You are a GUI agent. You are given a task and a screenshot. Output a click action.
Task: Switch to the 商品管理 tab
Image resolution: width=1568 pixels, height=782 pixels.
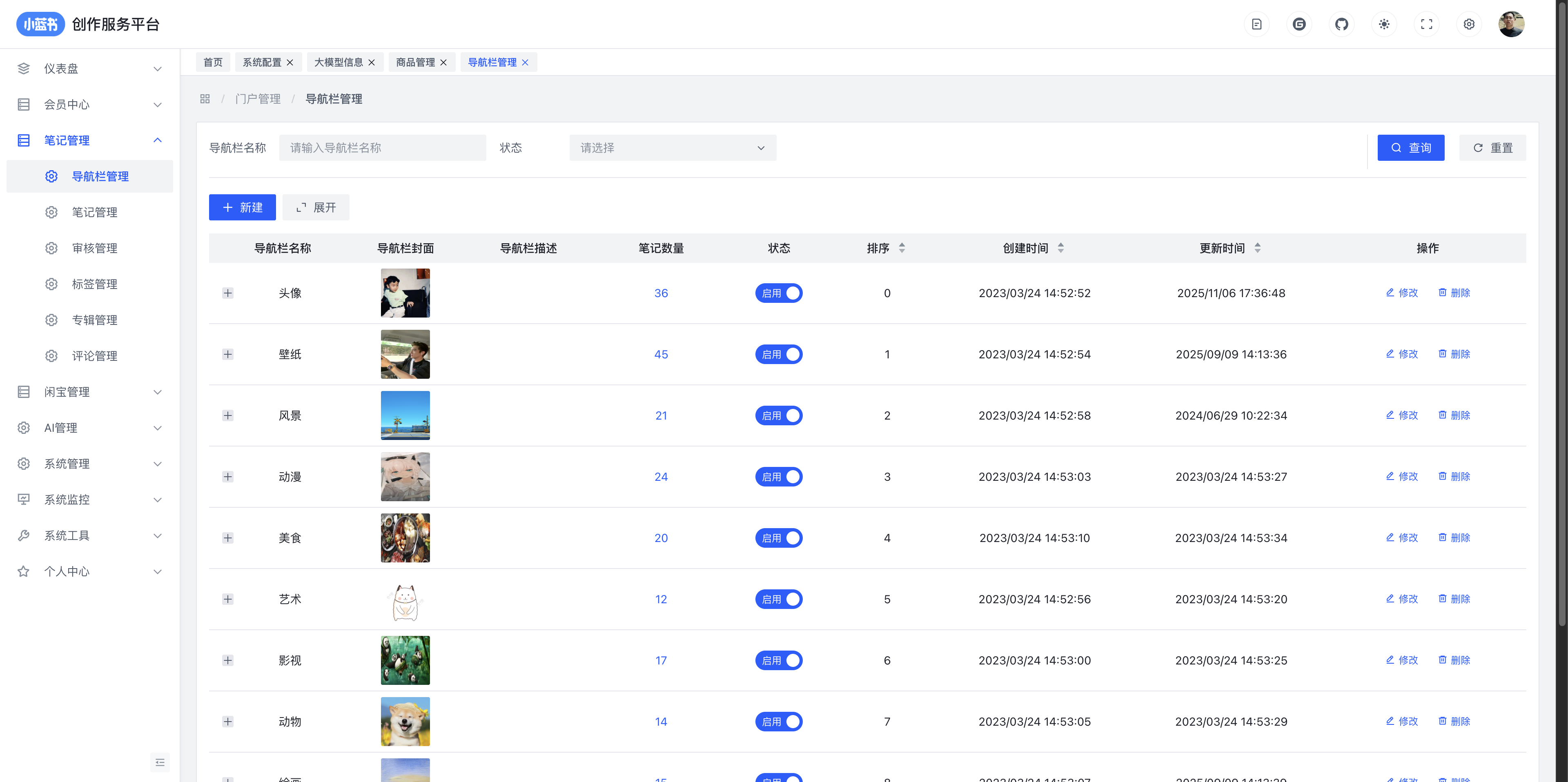(x=415, y=62)
